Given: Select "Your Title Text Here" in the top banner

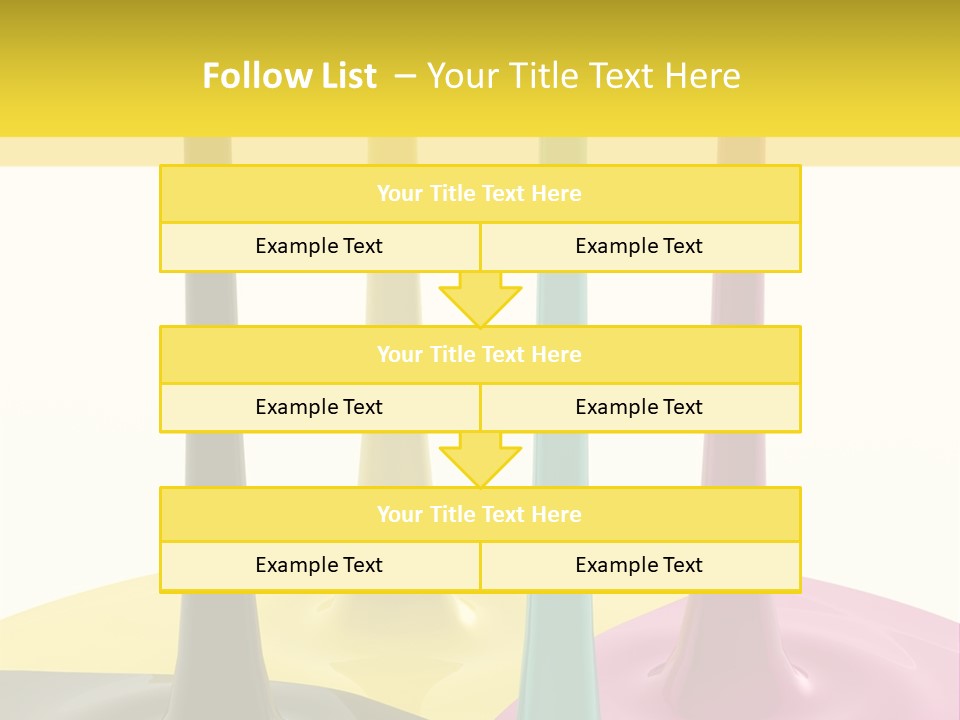Looking at the screenshot, I should pyautogui.click(x=583, y=76).
